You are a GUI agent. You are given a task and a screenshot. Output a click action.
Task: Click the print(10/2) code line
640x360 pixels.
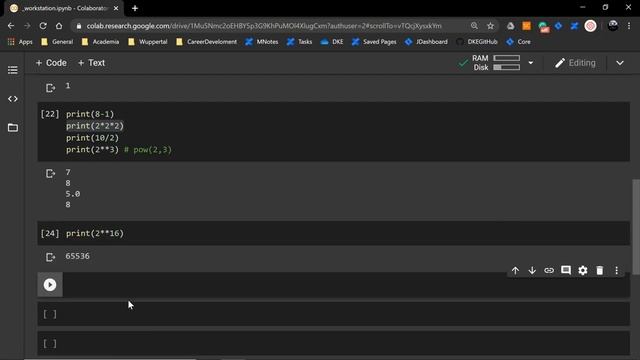pos(92,138)
